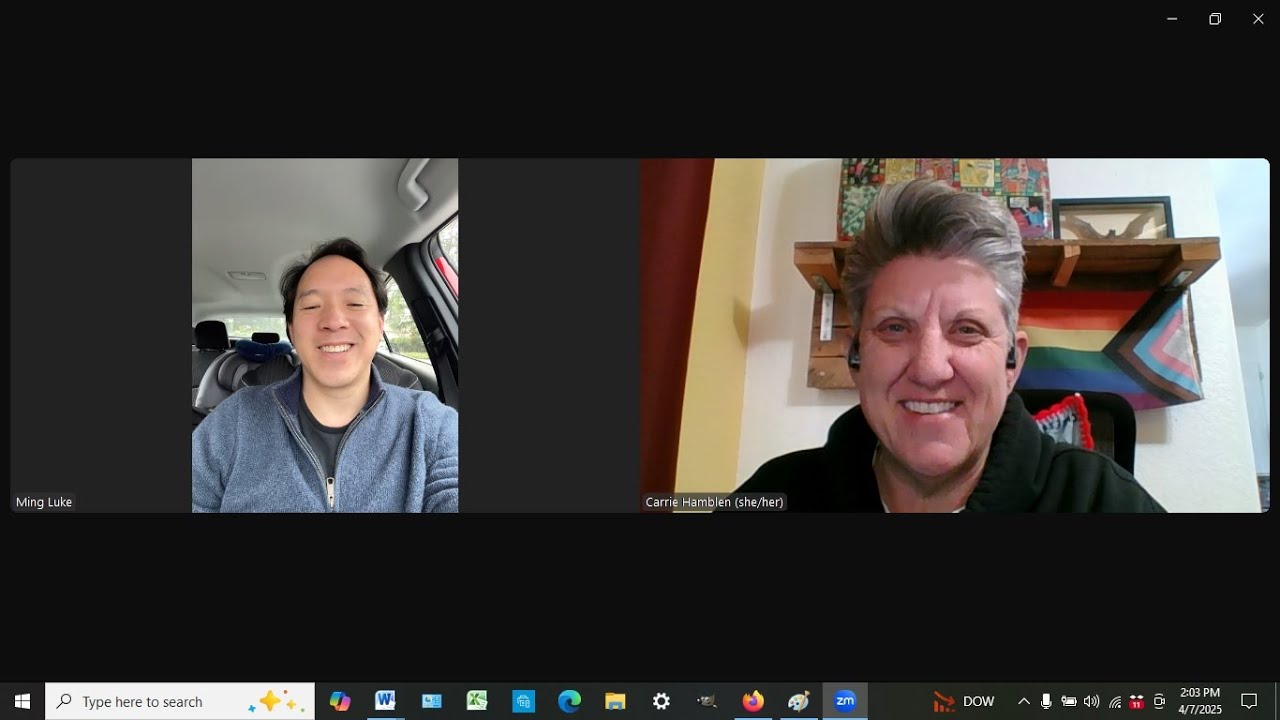
Task: Open the Paint palette taskbar icon
Action: (799, 701)
